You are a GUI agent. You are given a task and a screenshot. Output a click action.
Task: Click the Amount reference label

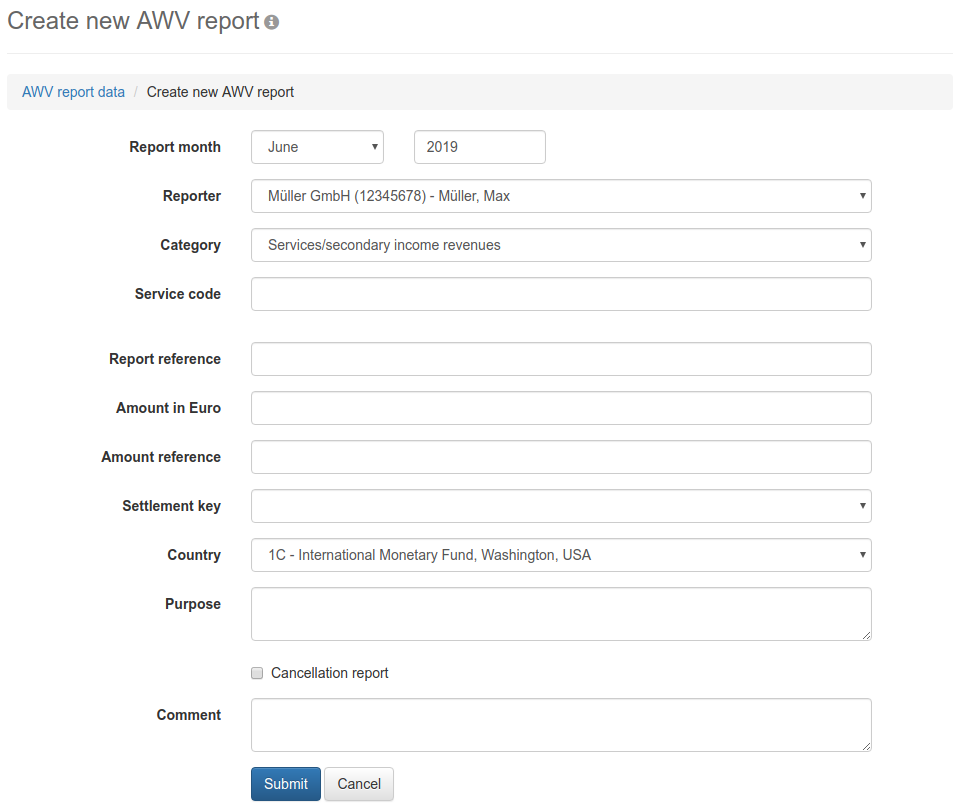[161, 457]
